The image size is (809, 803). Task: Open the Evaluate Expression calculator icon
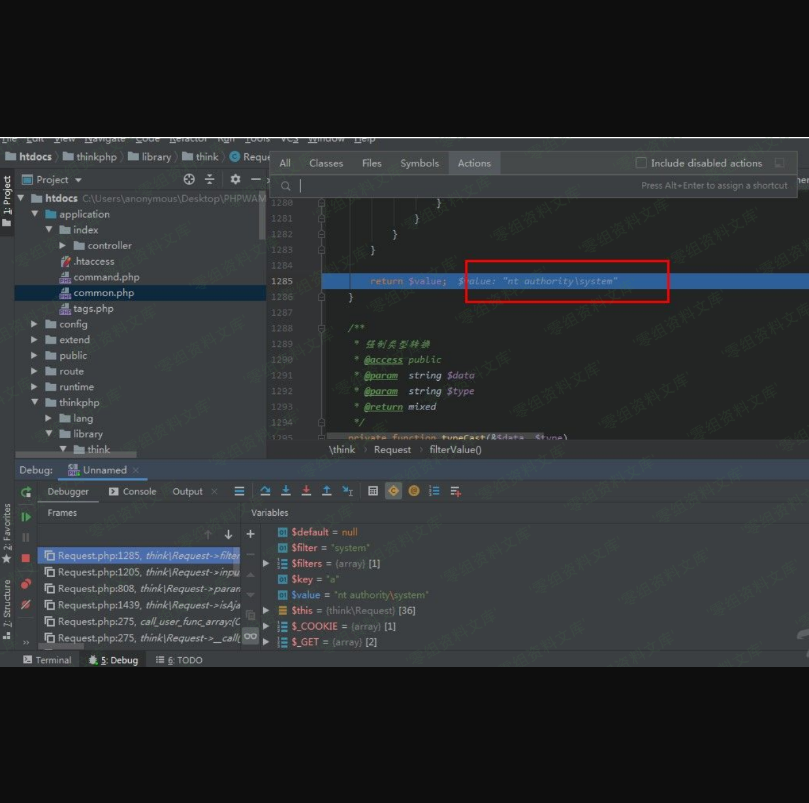point(373,491)
